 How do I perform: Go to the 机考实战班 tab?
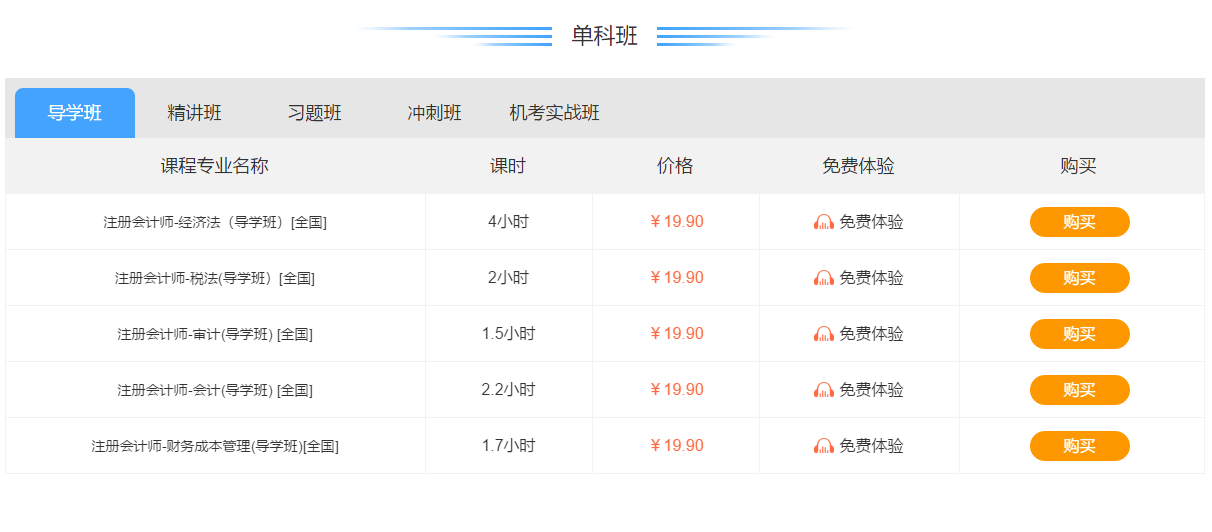[555, 113]
